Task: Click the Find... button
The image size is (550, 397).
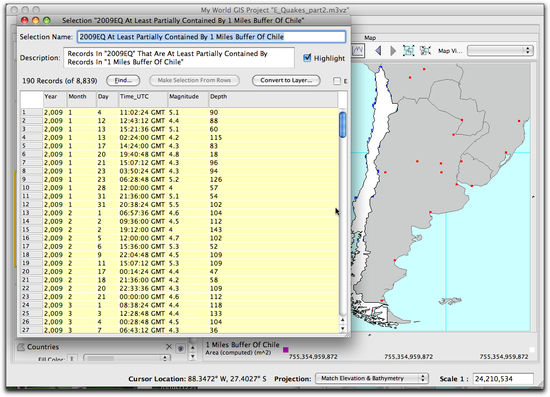Action: (x=123, y=81)
